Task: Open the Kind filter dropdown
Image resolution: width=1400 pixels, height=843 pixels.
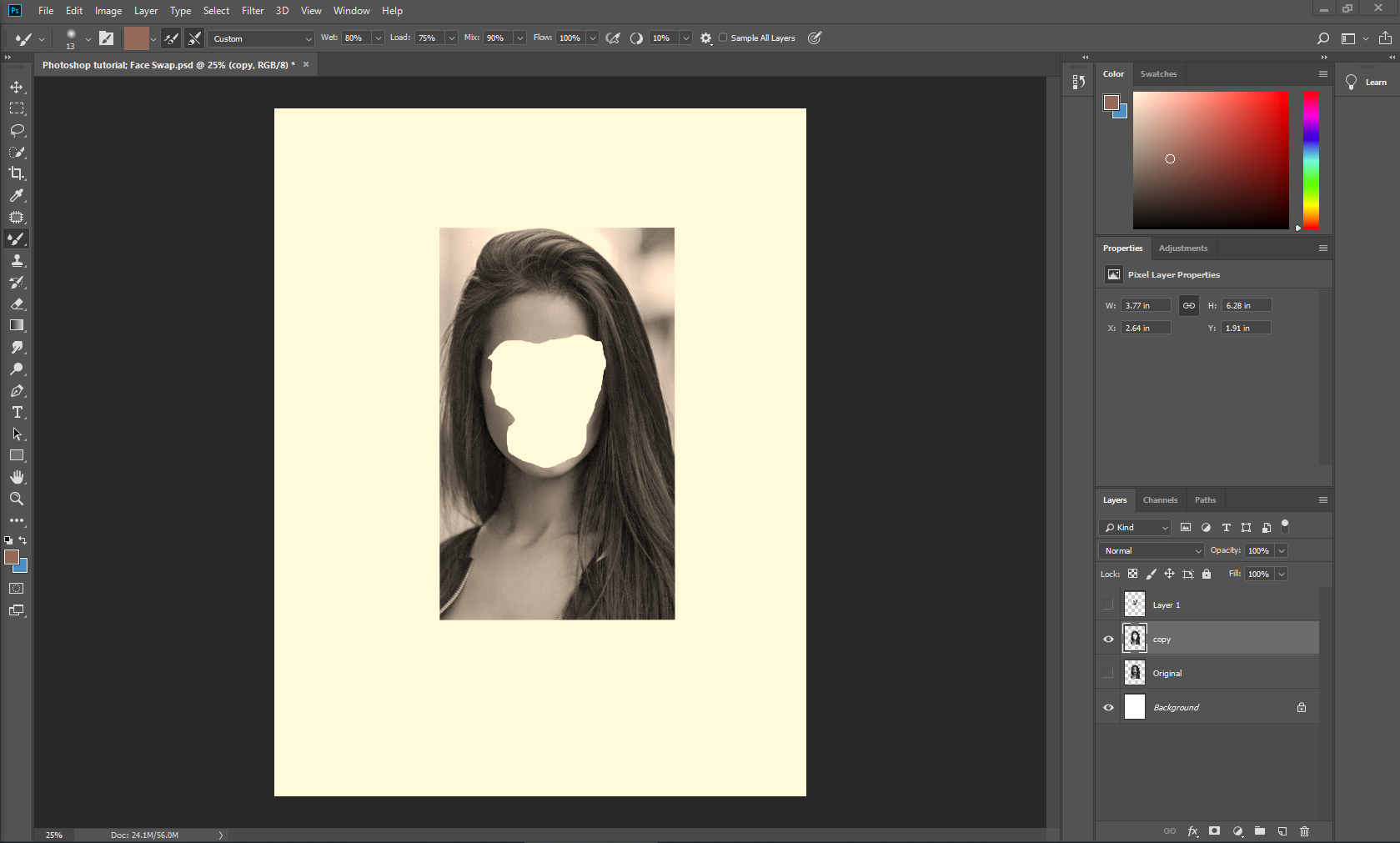Action: coord(1136,527)
